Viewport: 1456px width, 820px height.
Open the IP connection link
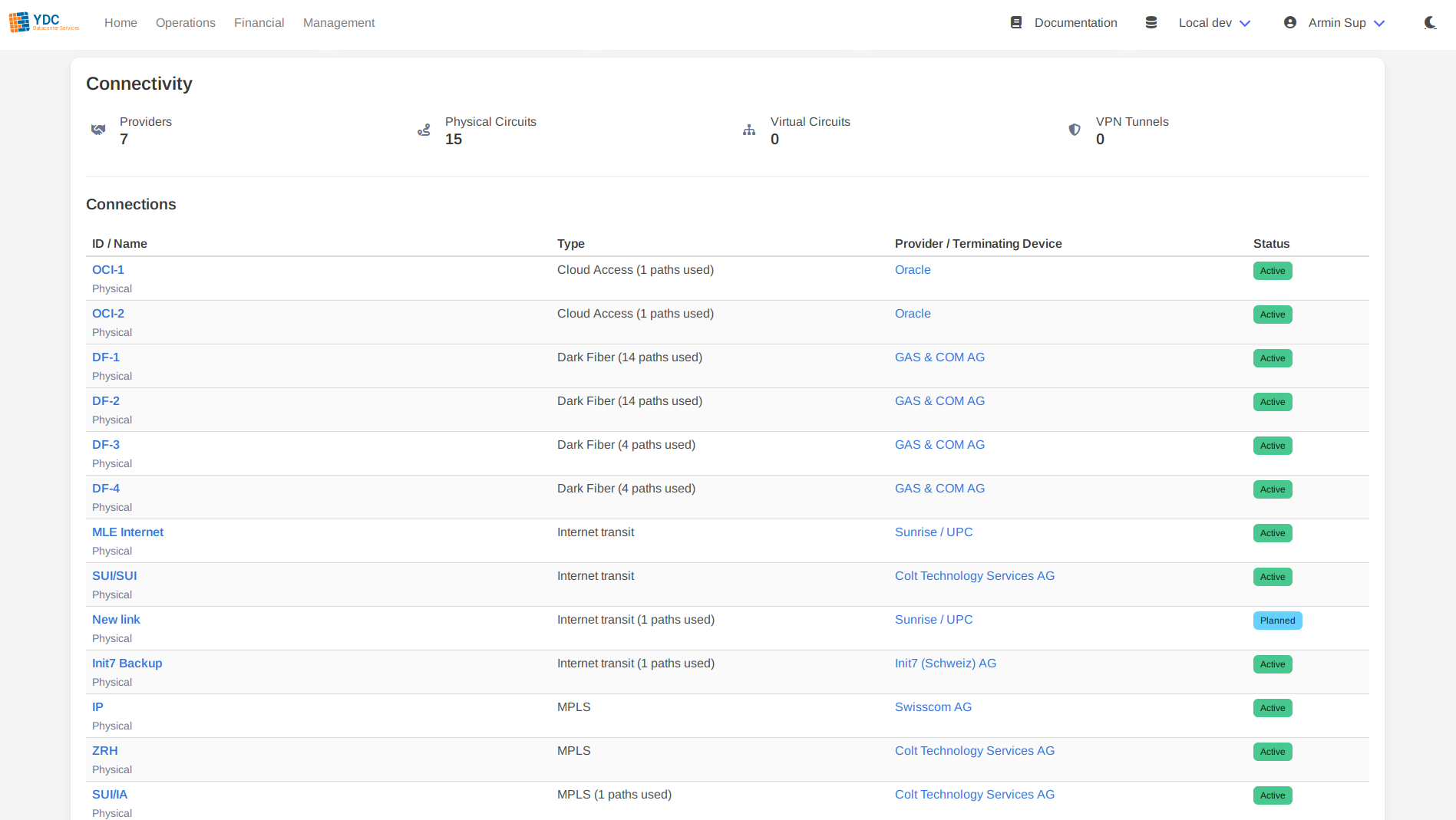[x=97, y=707]
